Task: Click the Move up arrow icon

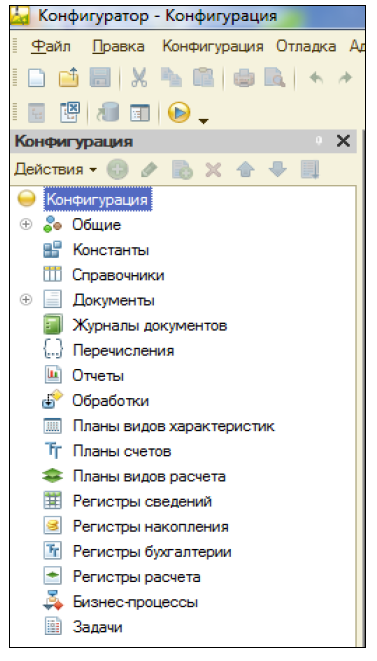Action: (x=245, y=170)
